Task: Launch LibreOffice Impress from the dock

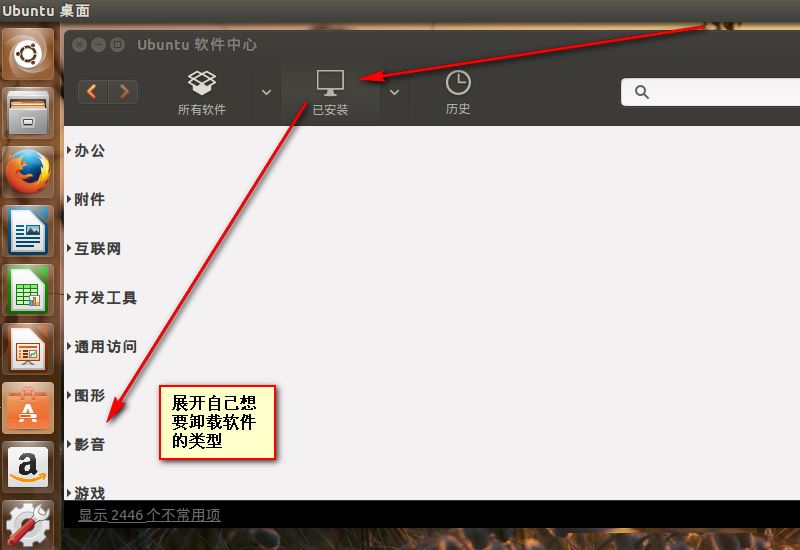Action: click(x=28, y=349)
